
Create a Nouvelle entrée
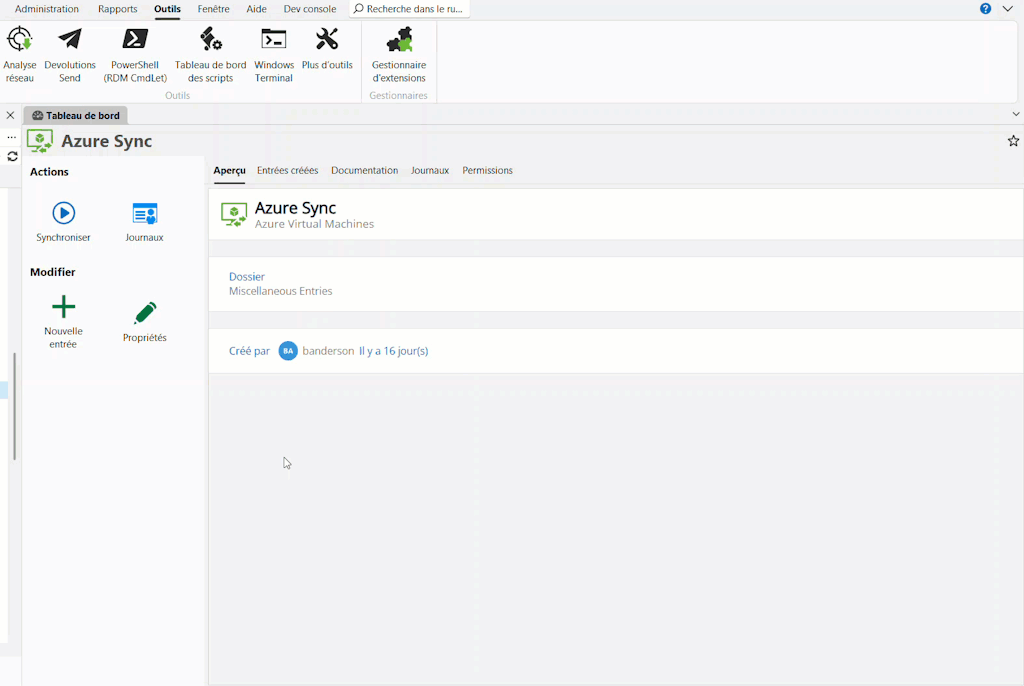tap(63, 321)
